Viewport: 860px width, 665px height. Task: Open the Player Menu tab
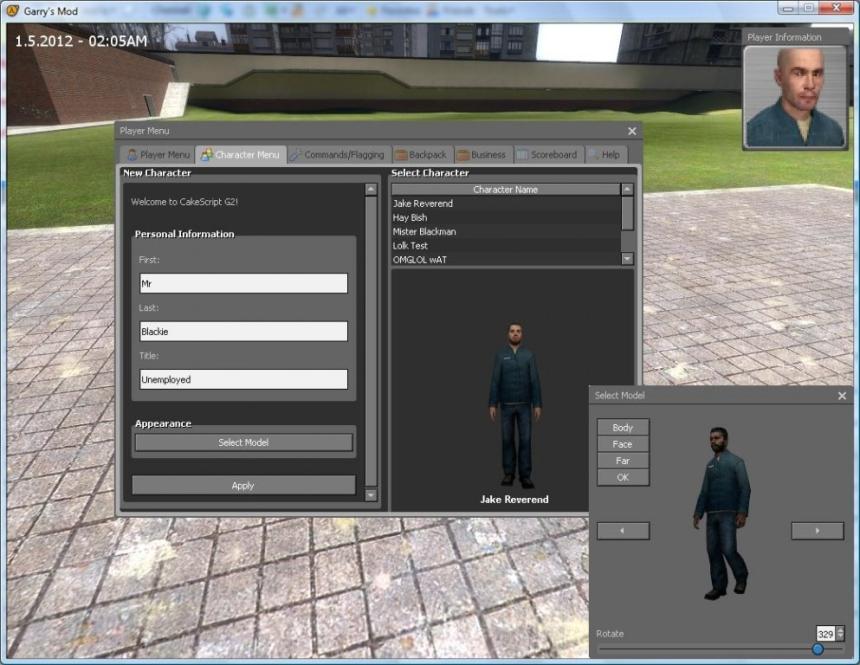pyautogui.click(x=157, y=155)
